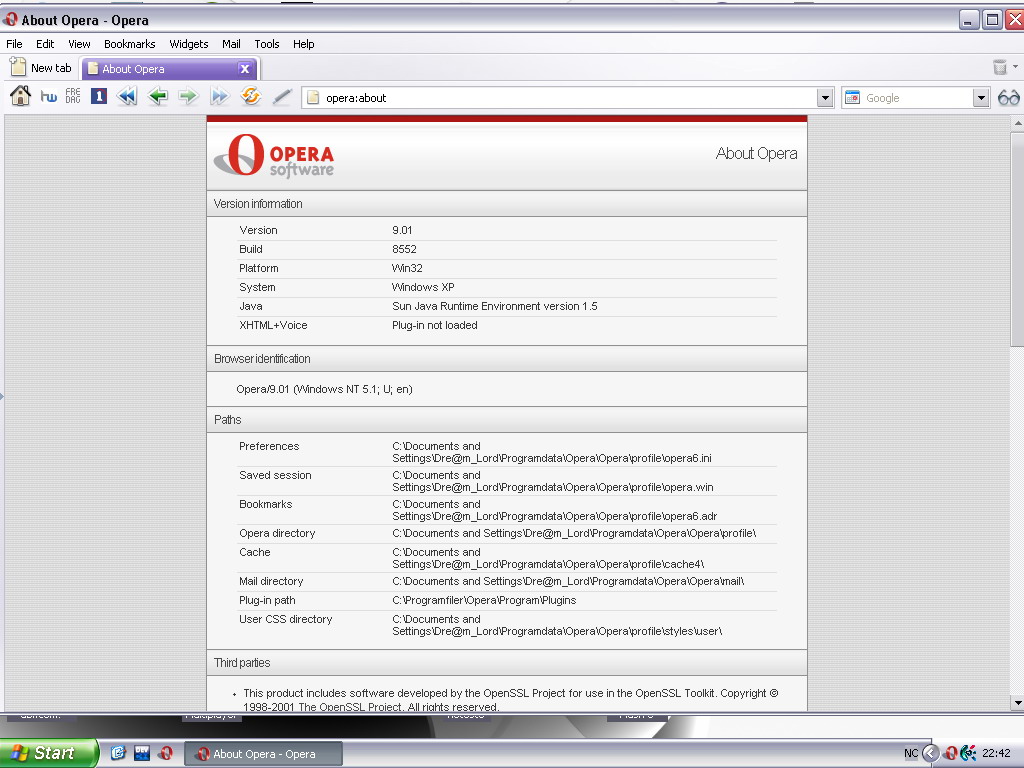Image resolution: width=1024 pixels, height=768 pixels.
Task: Open a New tab
Action: click(41, 68)
